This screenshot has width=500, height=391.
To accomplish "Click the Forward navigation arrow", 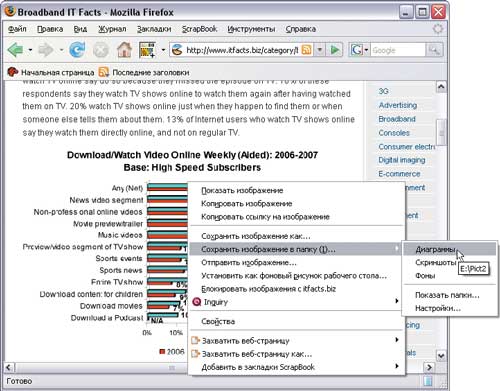I will click(46, 50).
